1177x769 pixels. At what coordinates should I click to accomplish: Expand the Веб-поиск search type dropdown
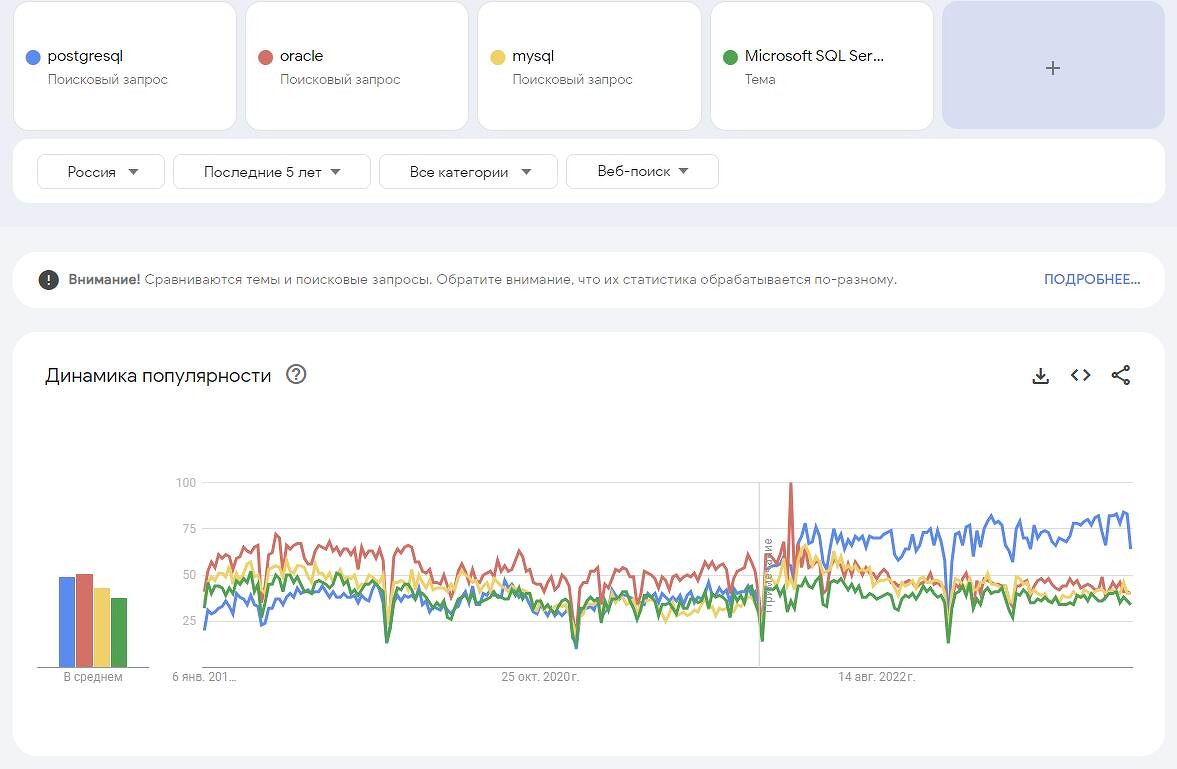[642, 172]
